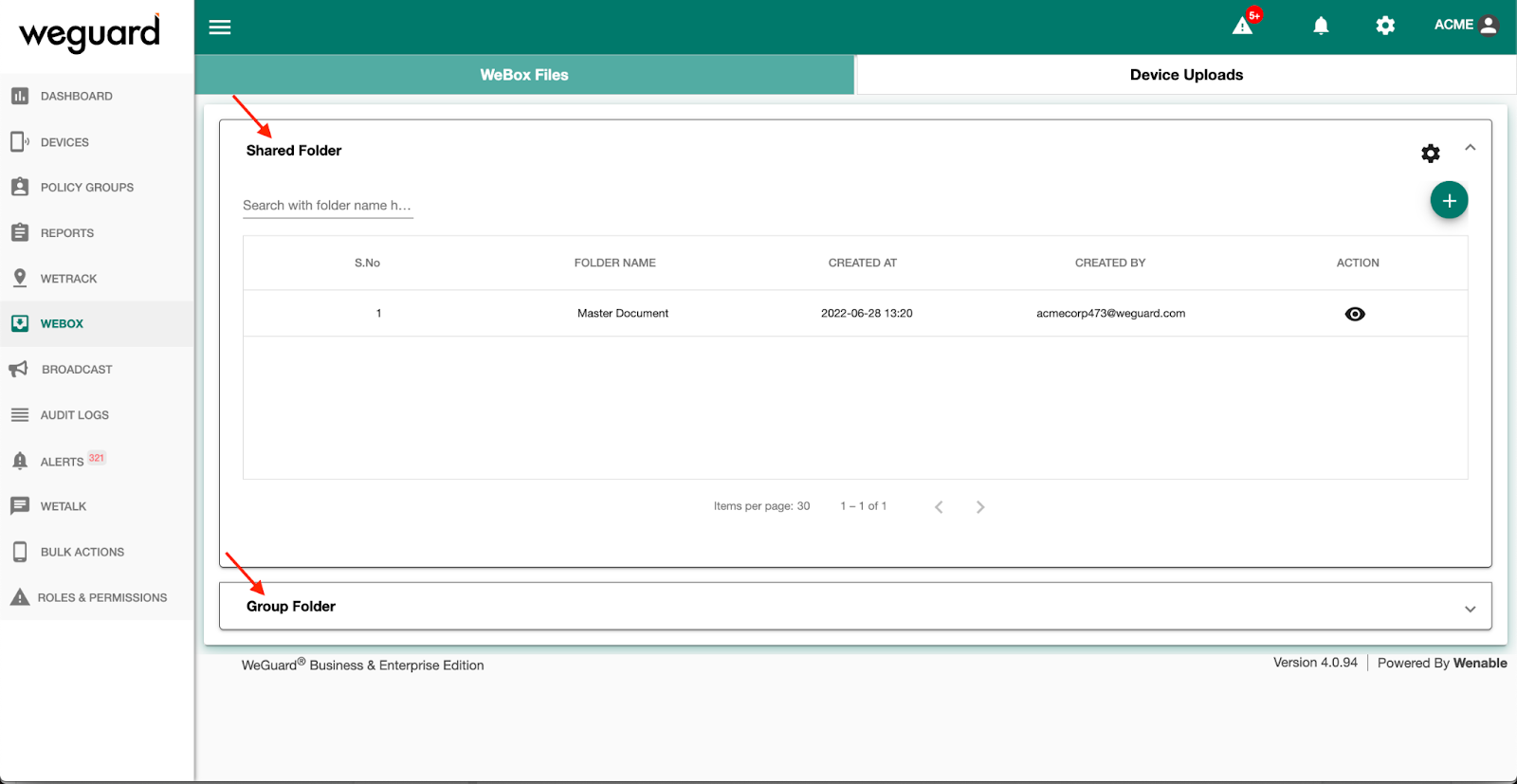1517x784 pixels.
Task: Click the S.No column header
Action: coord(367,263)
